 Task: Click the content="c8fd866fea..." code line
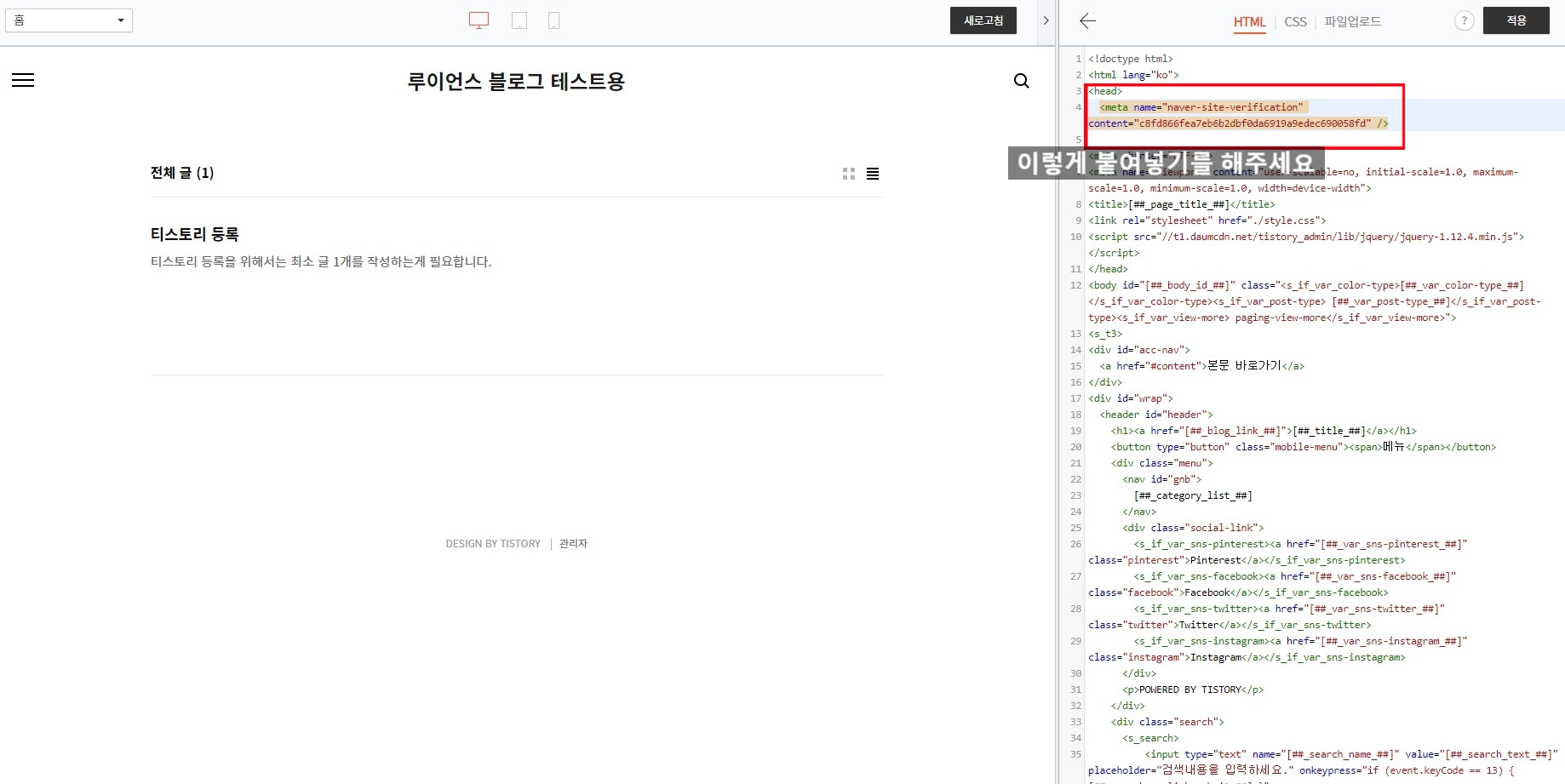[x=1238, y=123]
